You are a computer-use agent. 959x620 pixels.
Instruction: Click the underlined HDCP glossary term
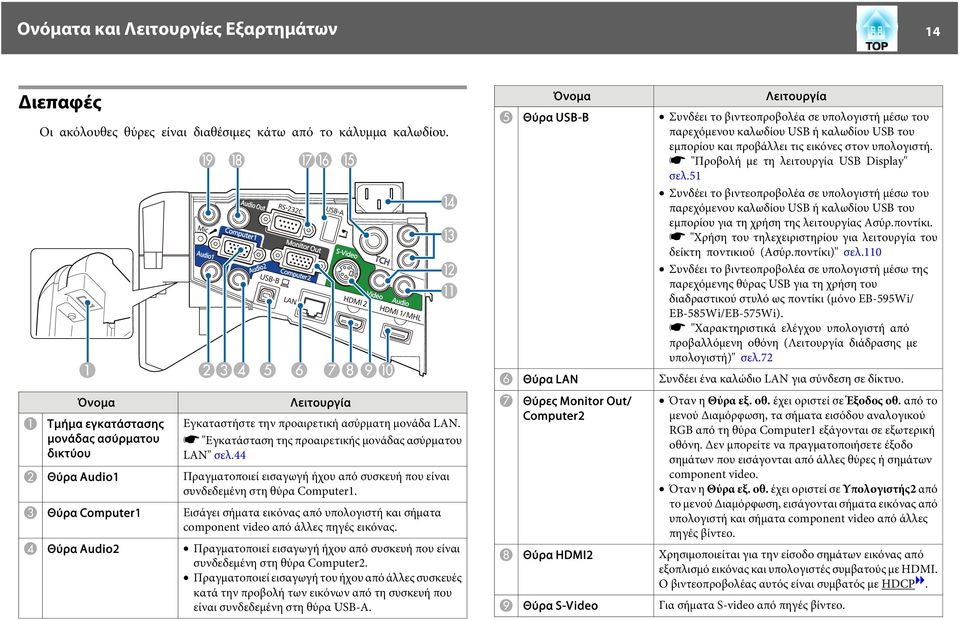(898, 584)
